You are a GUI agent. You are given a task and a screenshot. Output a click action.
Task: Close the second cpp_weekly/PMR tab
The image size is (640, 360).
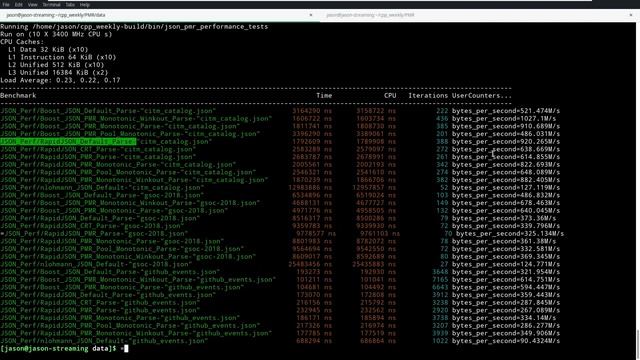[631, 15]
